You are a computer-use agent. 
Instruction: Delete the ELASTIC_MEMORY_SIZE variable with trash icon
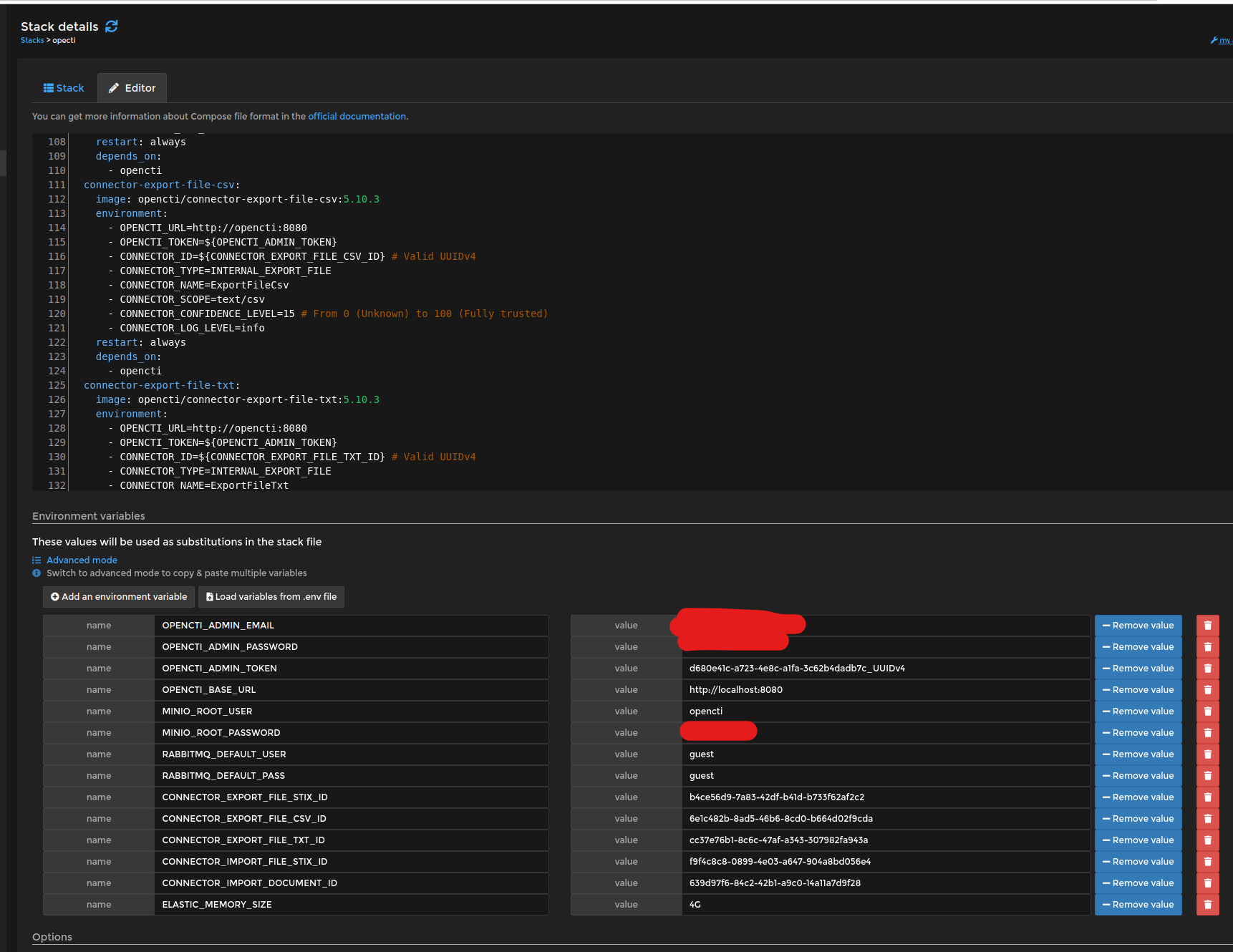pyautogui.click(x=1207, y=904)
